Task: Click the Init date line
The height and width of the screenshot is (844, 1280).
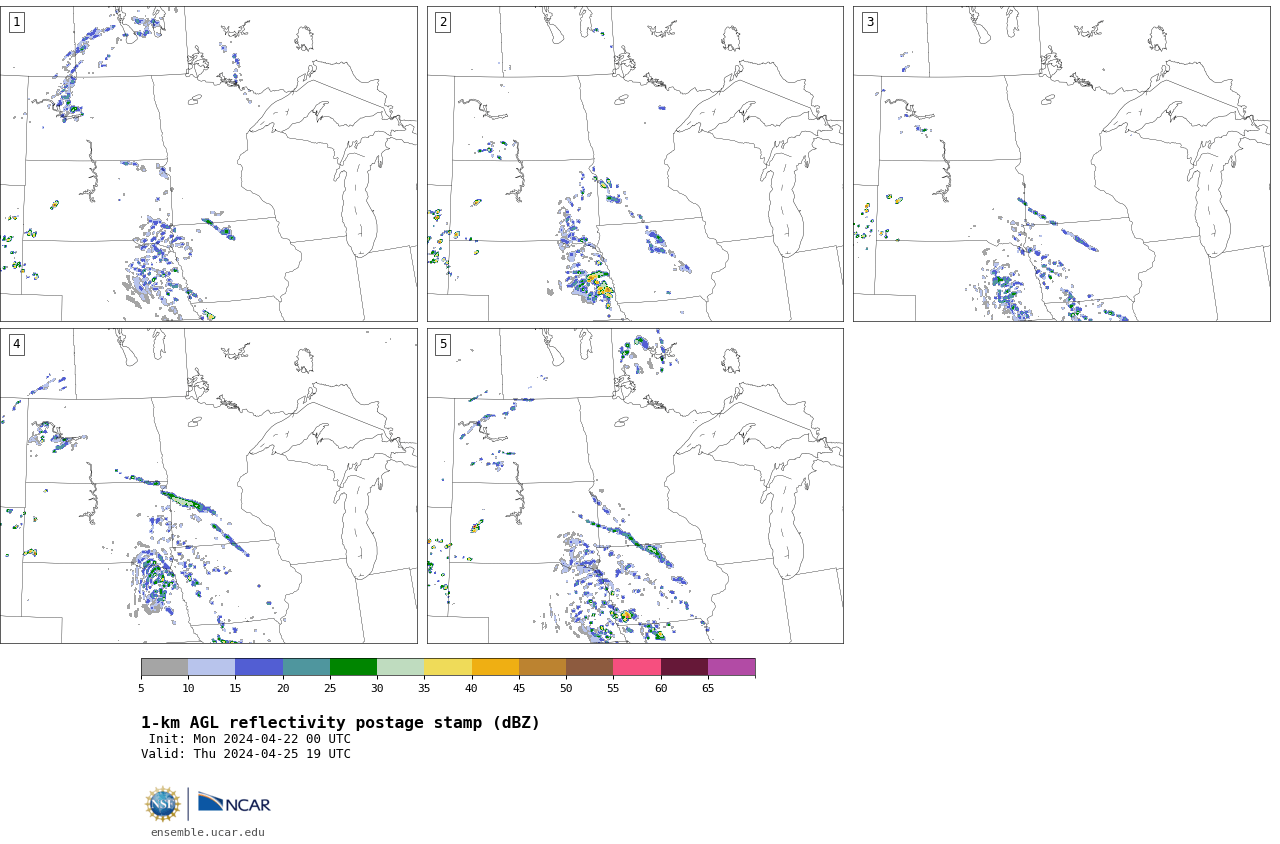Action: click(250, 739)
